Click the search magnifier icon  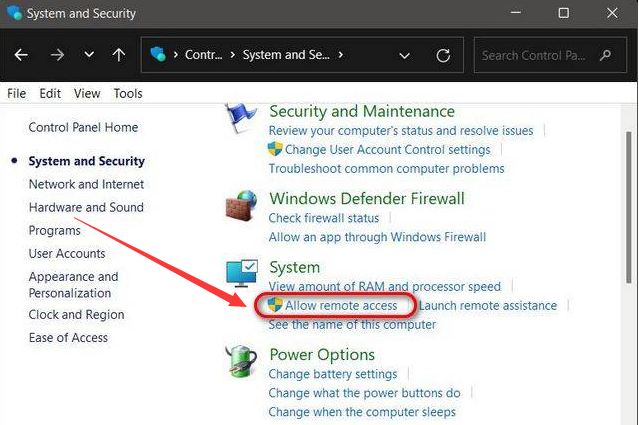coord(606,55)
